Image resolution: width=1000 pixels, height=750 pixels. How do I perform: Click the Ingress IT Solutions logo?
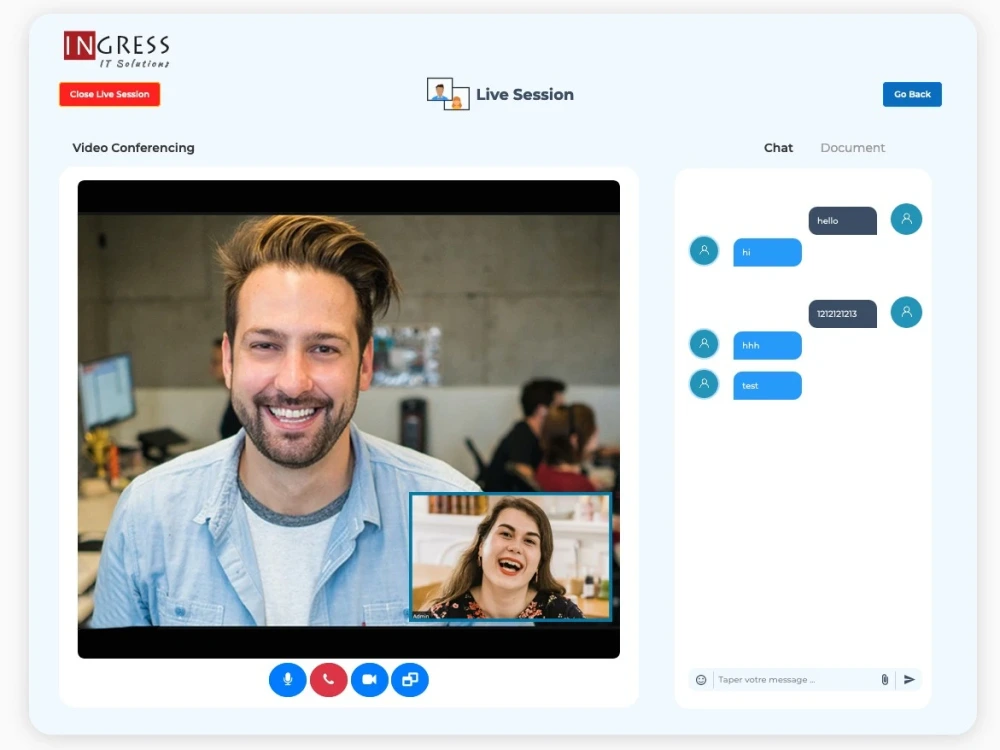click(x=117, y=49)
